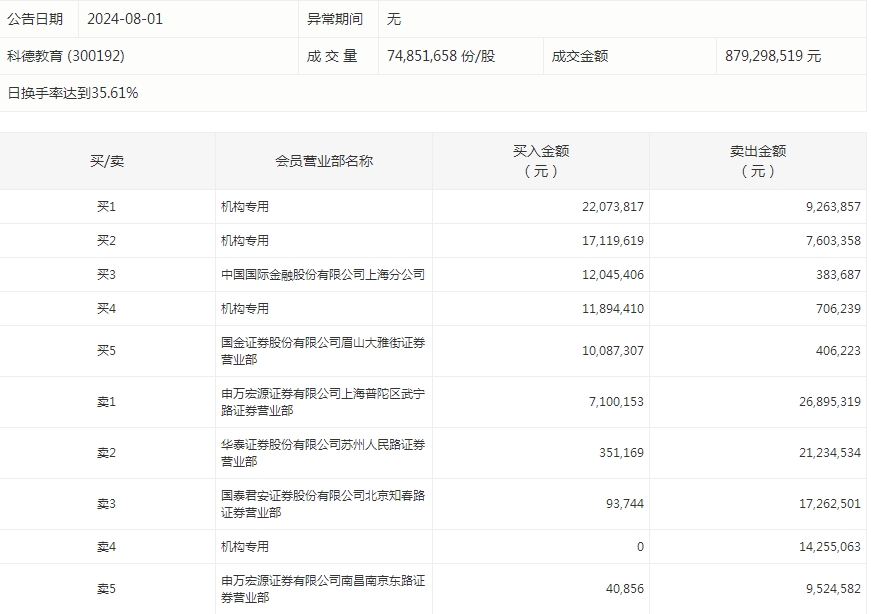Click 机构专用 in the 买1 row
The height and width of the screenshot is (614, 871).
coord(246,207)
